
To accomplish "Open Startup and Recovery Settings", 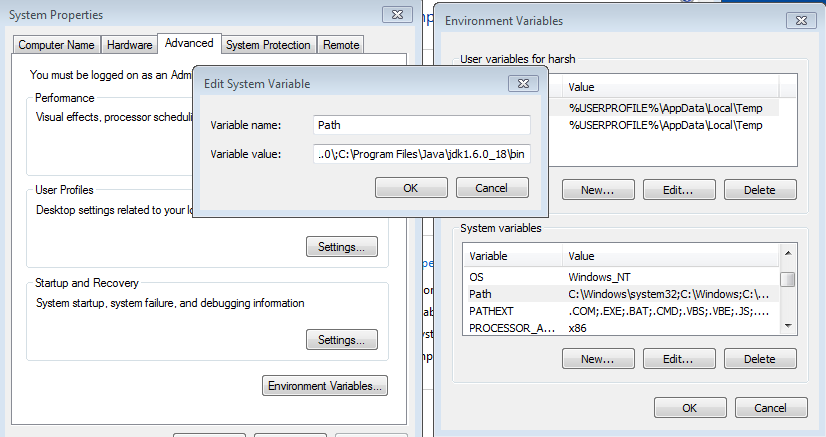I will (x=342, y=340).
